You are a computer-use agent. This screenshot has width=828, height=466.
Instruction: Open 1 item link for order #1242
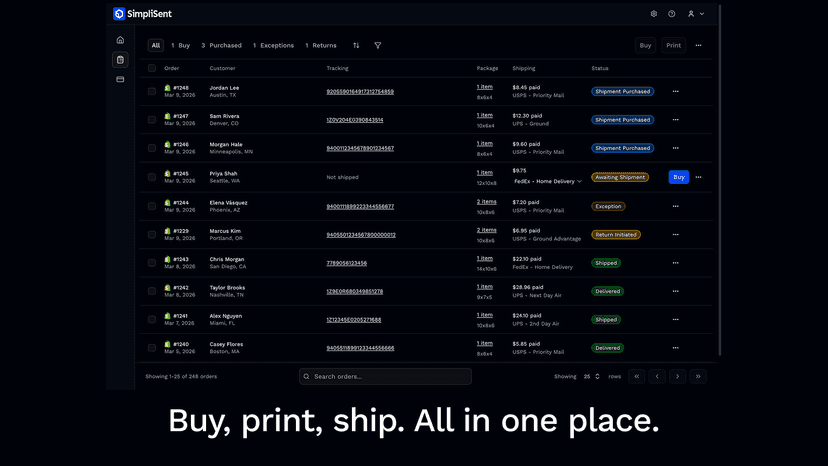click(485, 287)
